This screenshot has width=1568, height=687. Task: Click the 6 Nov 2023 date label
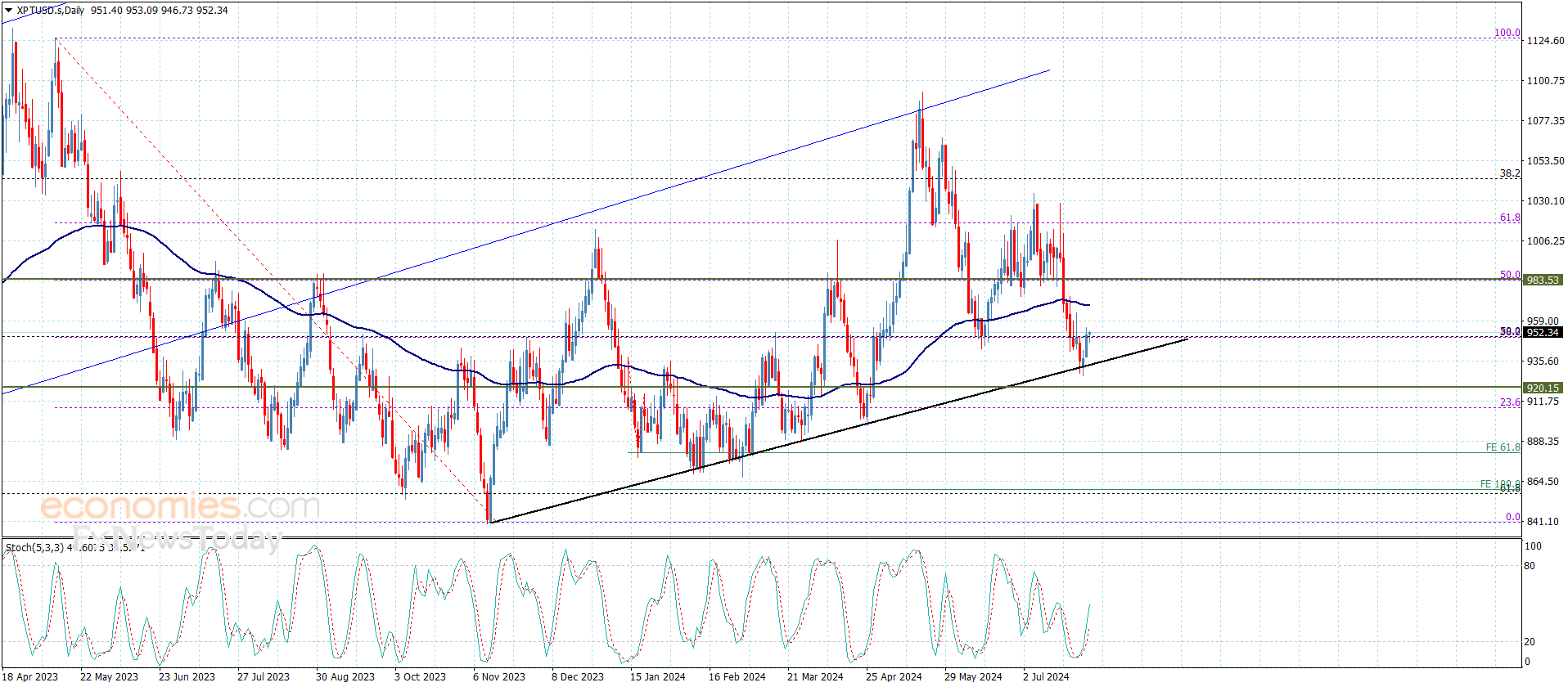pos(499,676)
